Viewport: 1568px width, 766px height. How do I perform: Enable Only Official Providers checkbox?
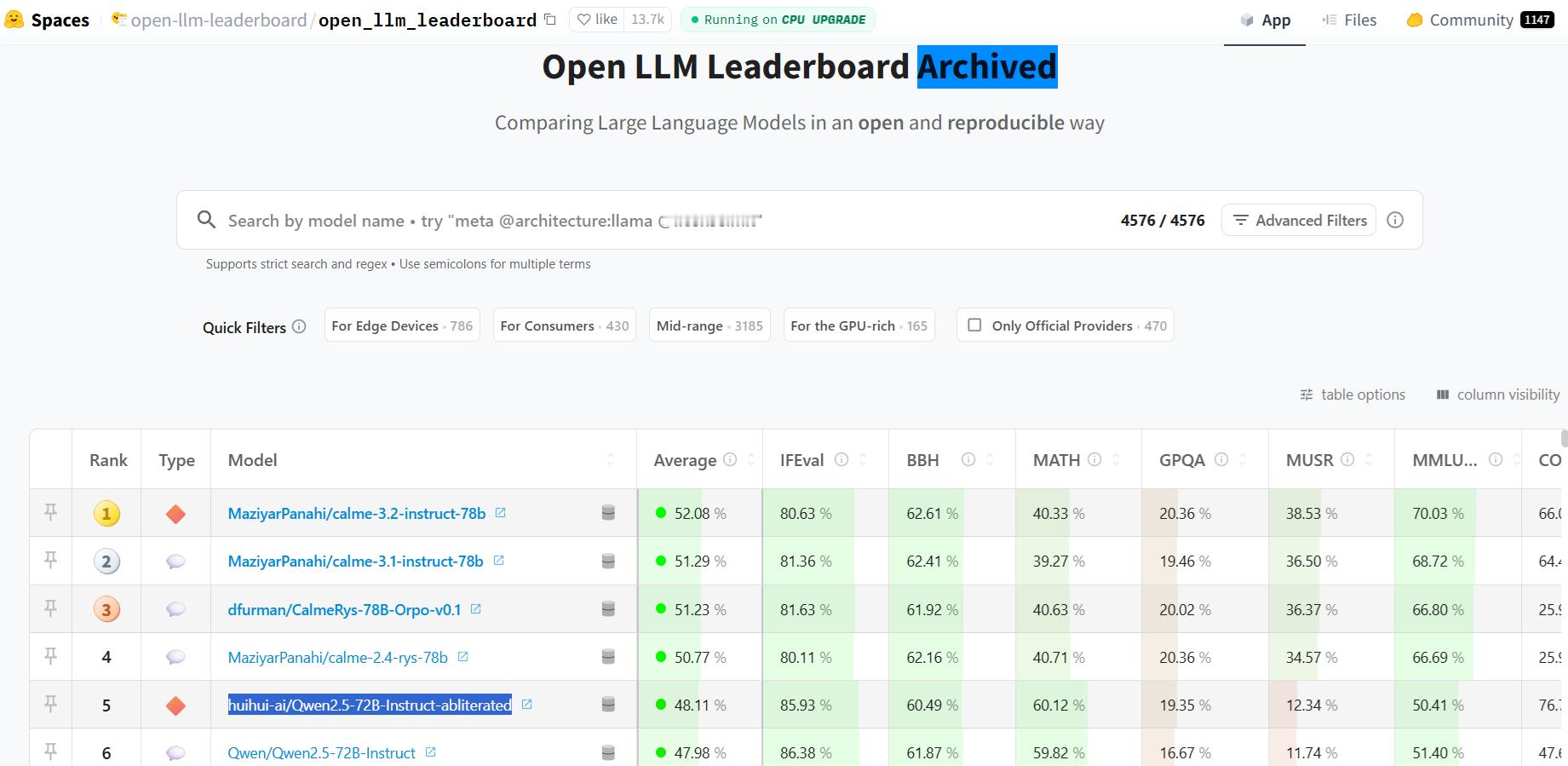point(975,325)
